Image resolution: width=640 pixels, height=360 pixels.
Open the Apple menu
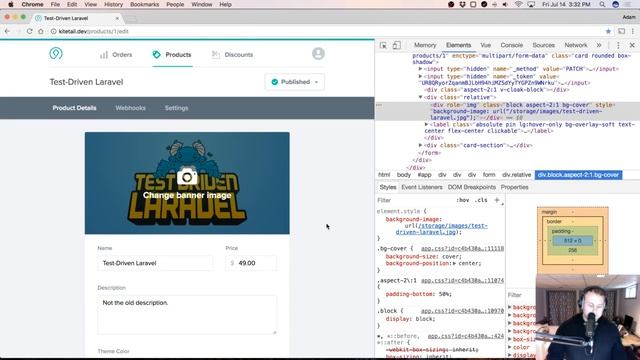click(11, 4)
